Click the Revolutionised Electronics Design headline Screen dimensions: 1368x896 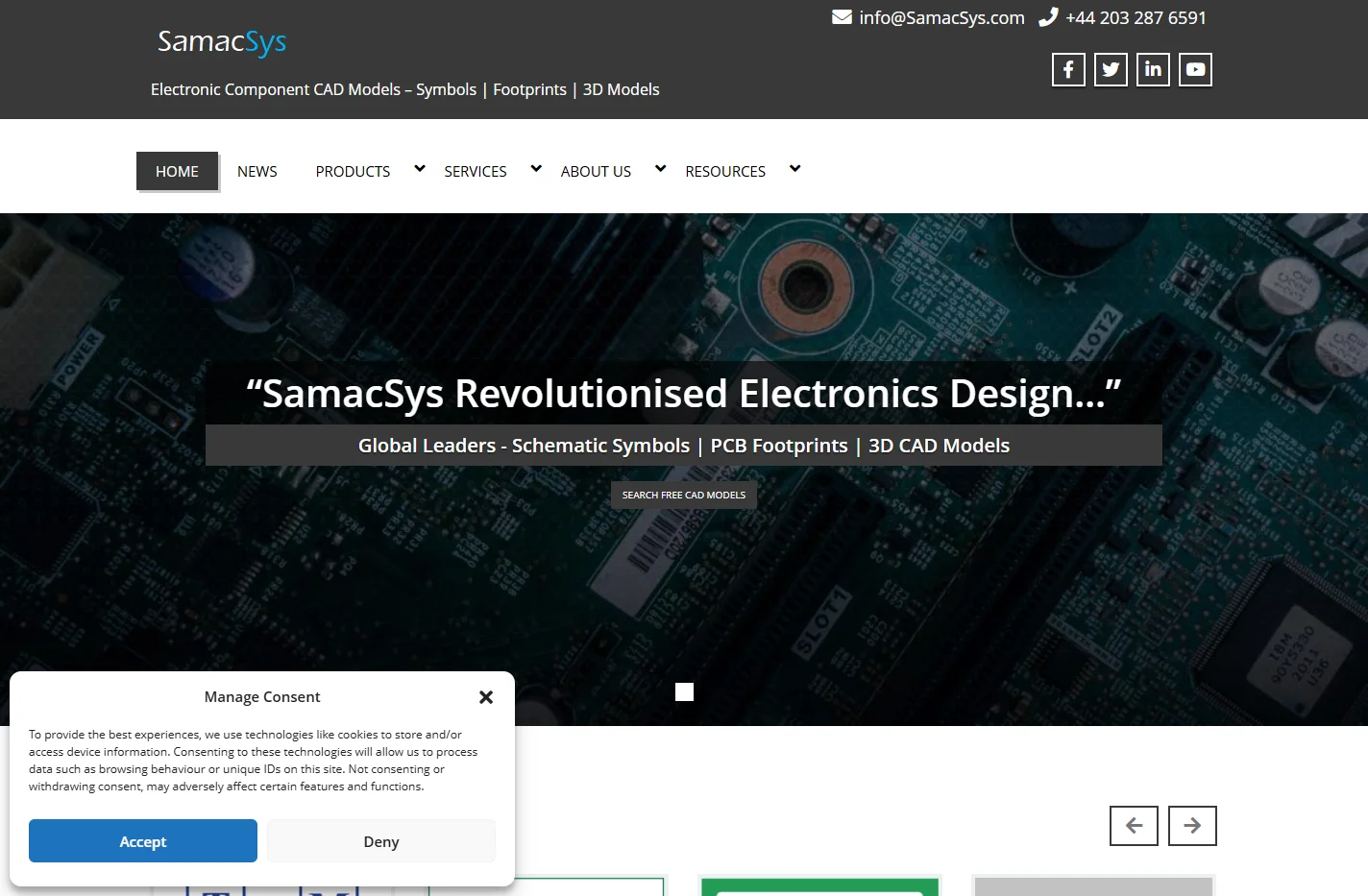[684, 394]
